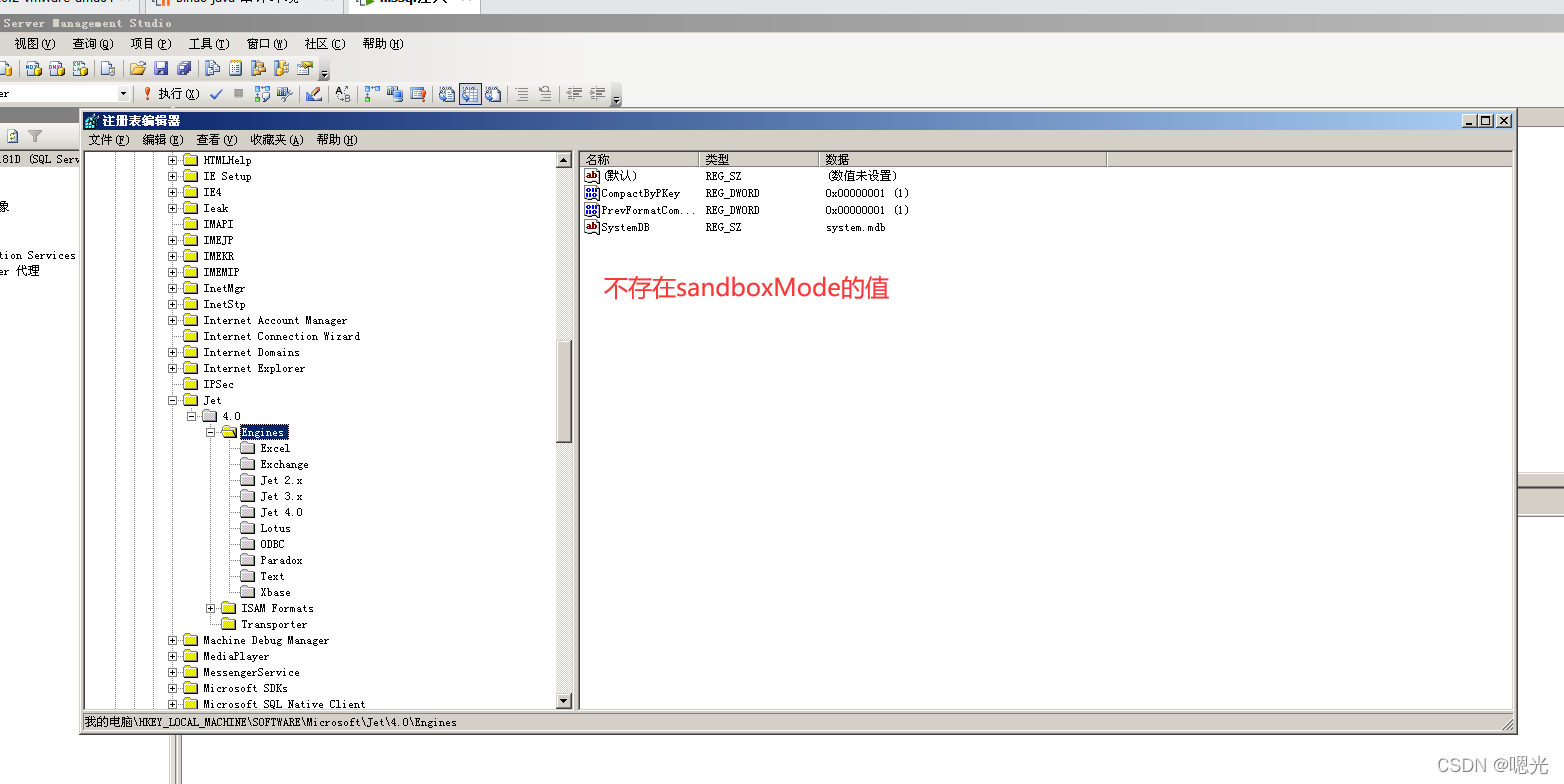This screenshot has height=784, width=1564.
Task: Click the Parse checkmark icon
Action: 216,94
